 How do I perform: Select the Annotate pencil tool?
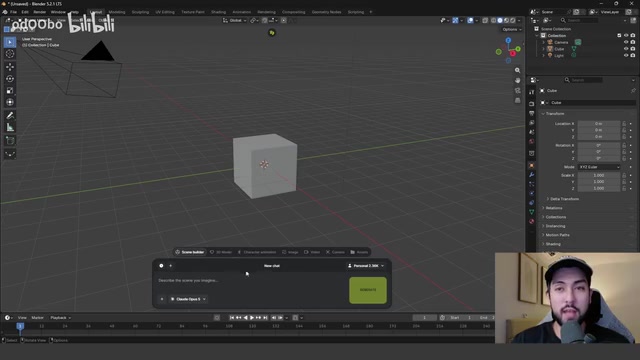(x=10, y=116)
